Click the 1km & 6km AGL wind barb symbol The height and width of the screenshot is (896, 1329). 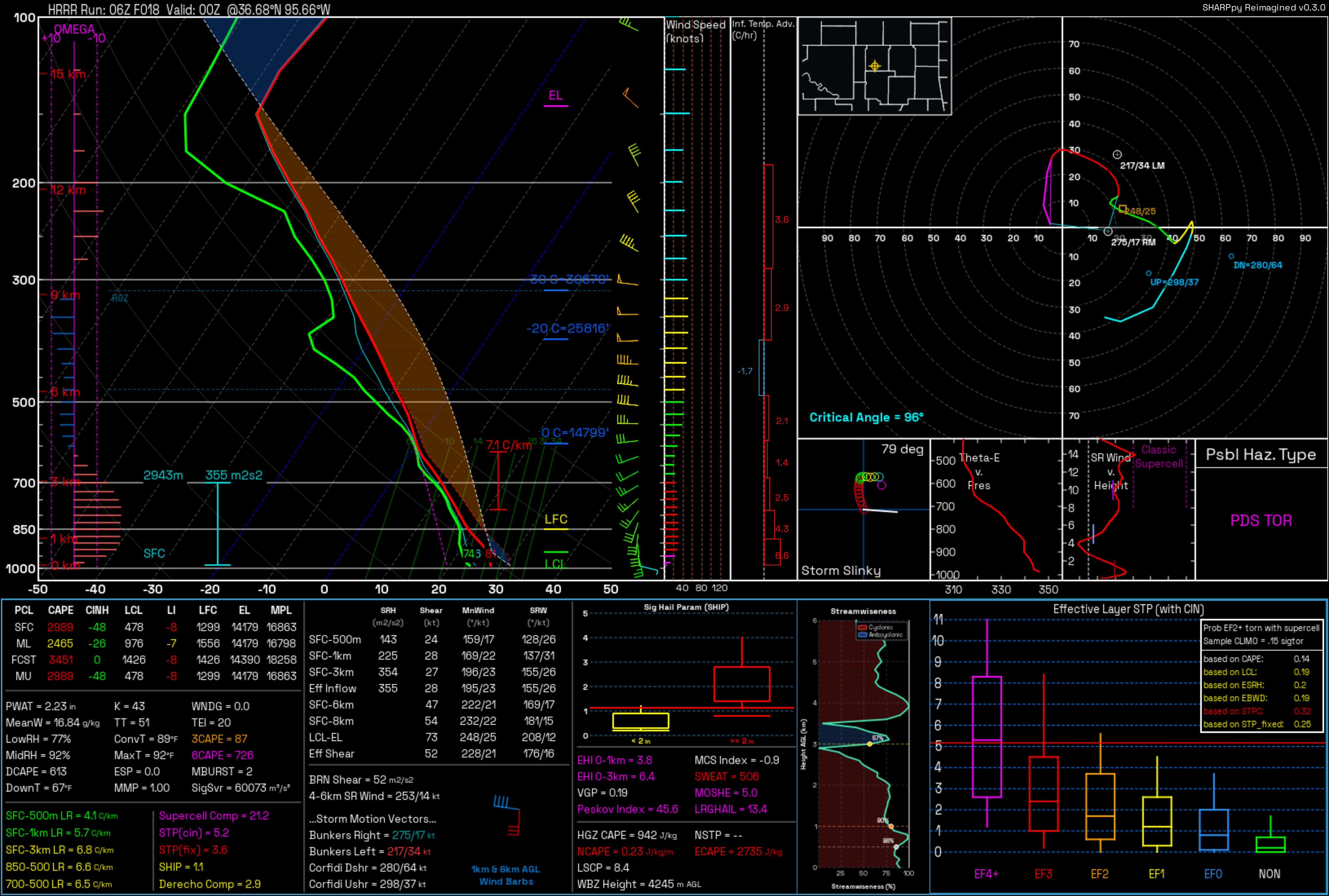click(x=507, y=815)
